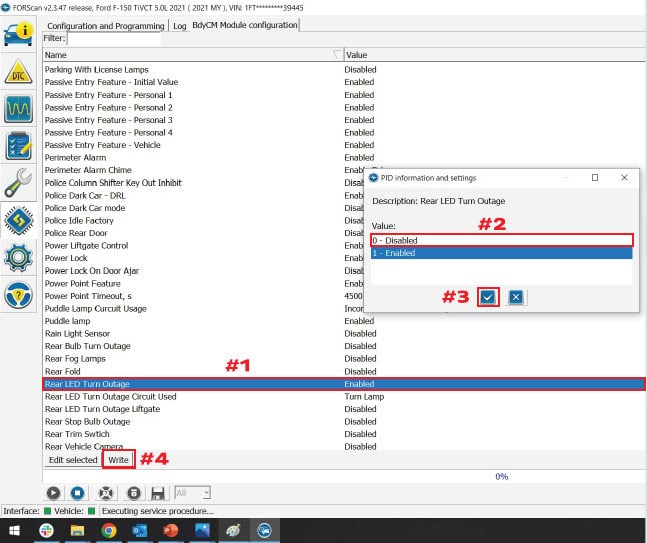The image size is (647, 543).
Task: Click the Filter input field
Action: point(114,38)
